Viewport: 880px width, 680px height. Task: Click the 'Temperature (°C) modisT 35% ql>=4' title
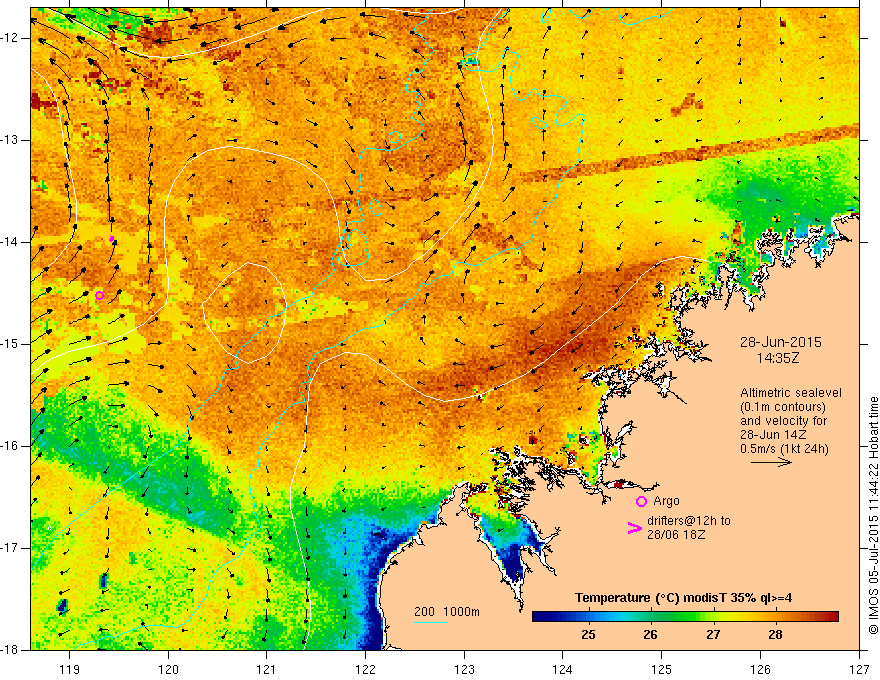[x=684, y=598]
